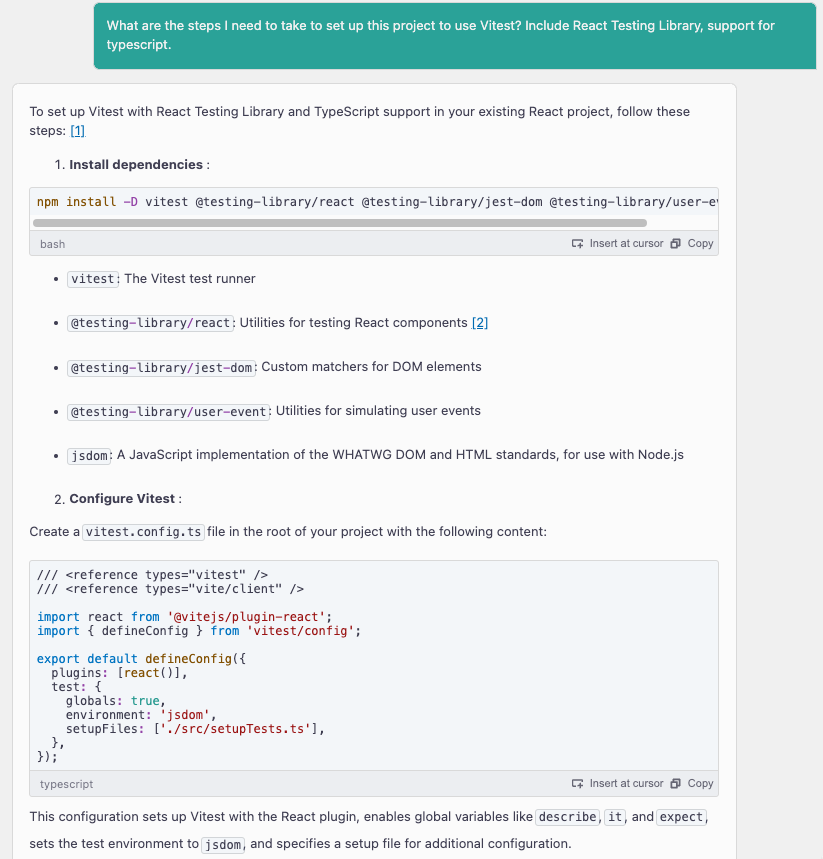Copy the npm install command

(x=693, y=243)
